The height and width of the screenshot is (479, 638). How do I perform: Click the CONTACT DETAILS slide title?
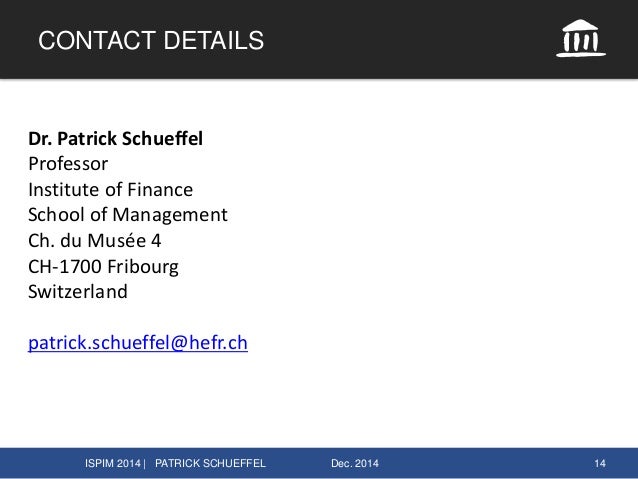(x=151, y=40)
